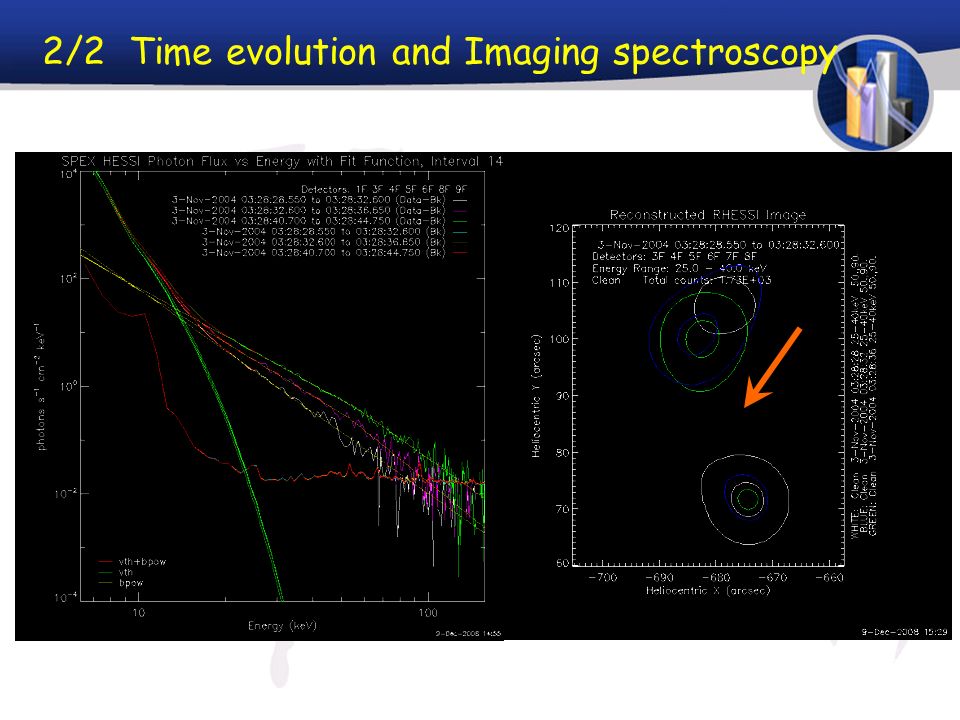Click the "110" tick on Heliocentric Y axis
This screenshot has height=720, width=960.
pyautogui.click(x=559, y=283)
